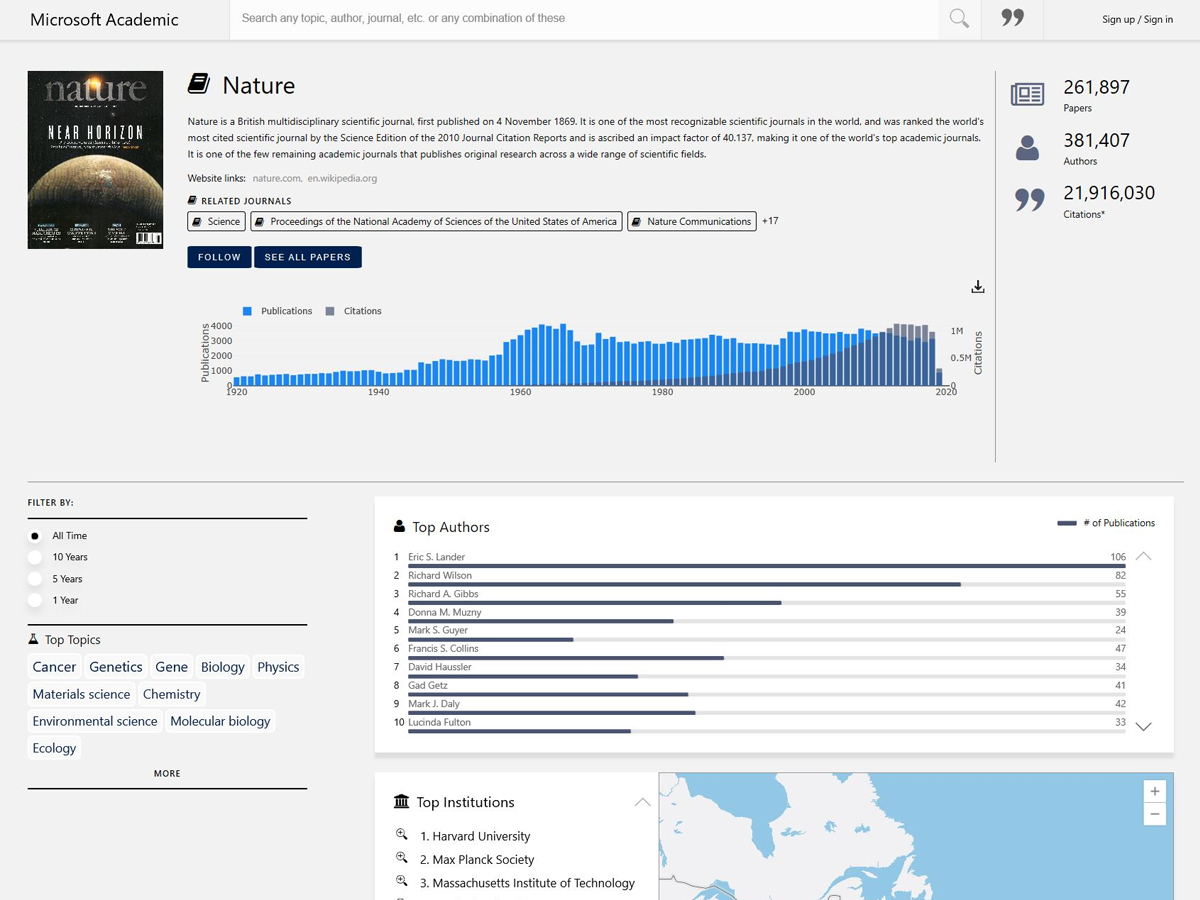Click magnifier icon next to Harvard University

[x=402, y=835]
